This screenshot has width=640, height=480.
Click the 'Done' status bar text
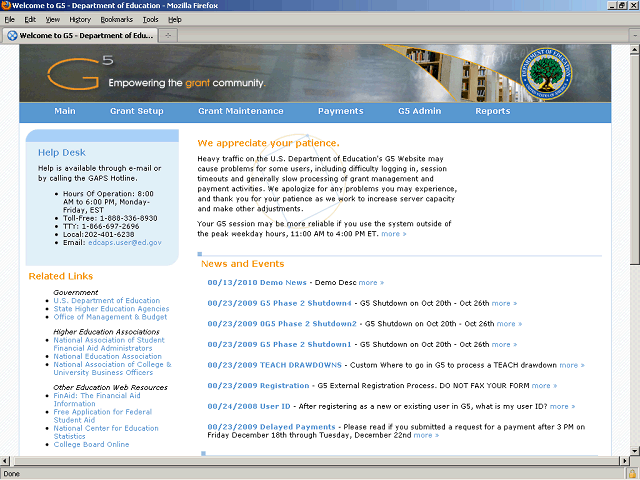click(x=11, y=474)
